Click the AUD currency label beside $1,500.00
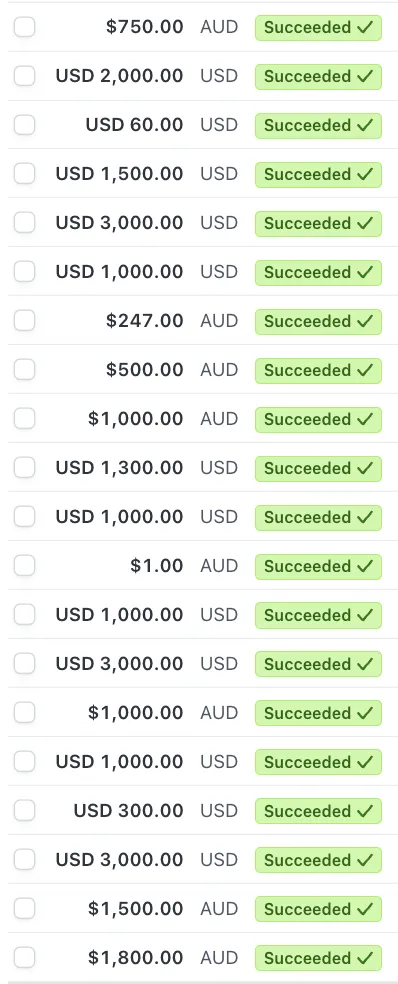Screen dimensions: 398x984 219,909
